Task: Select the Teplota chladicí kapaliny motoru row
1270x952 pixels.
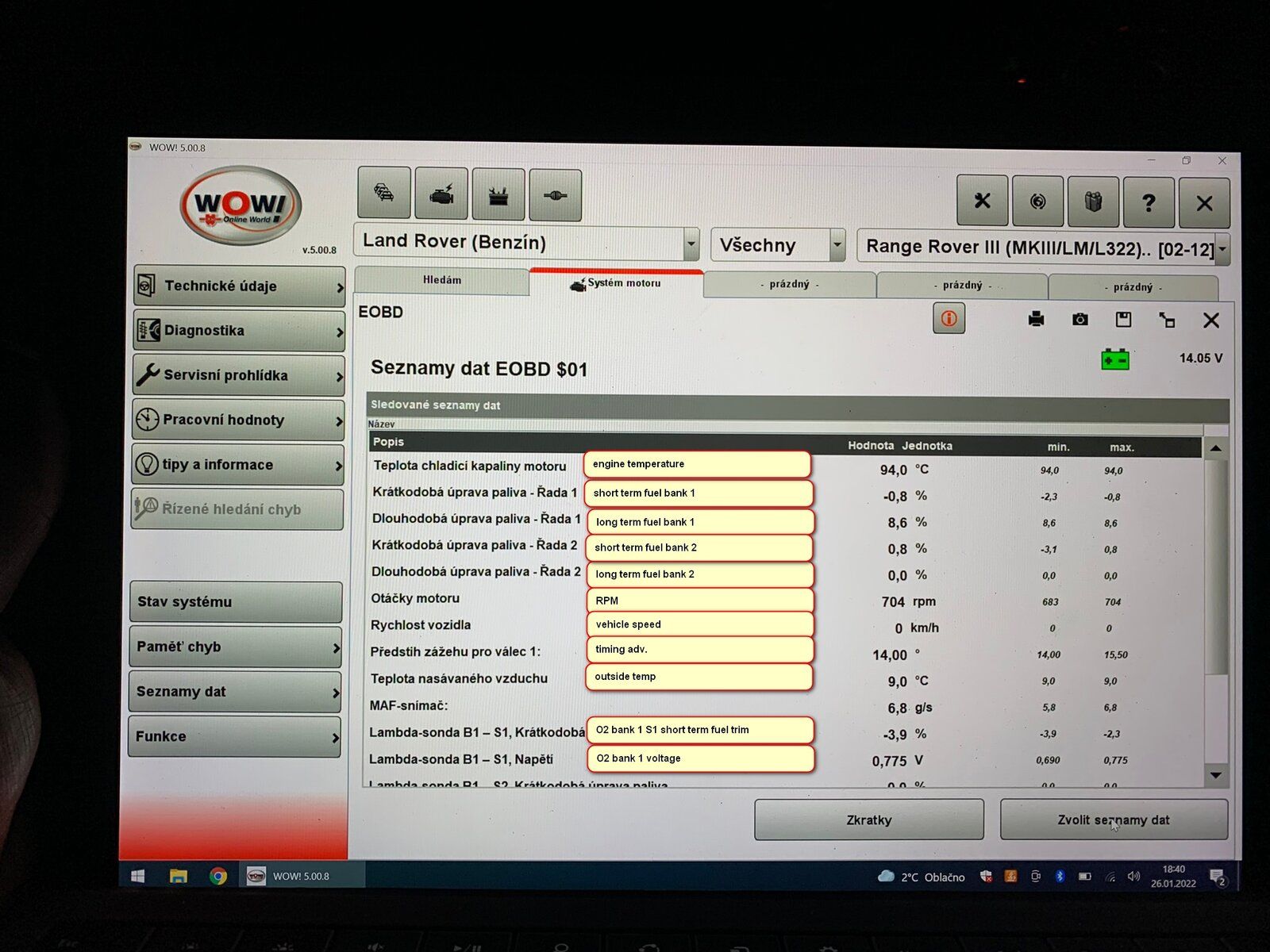Action: point(786,469)
